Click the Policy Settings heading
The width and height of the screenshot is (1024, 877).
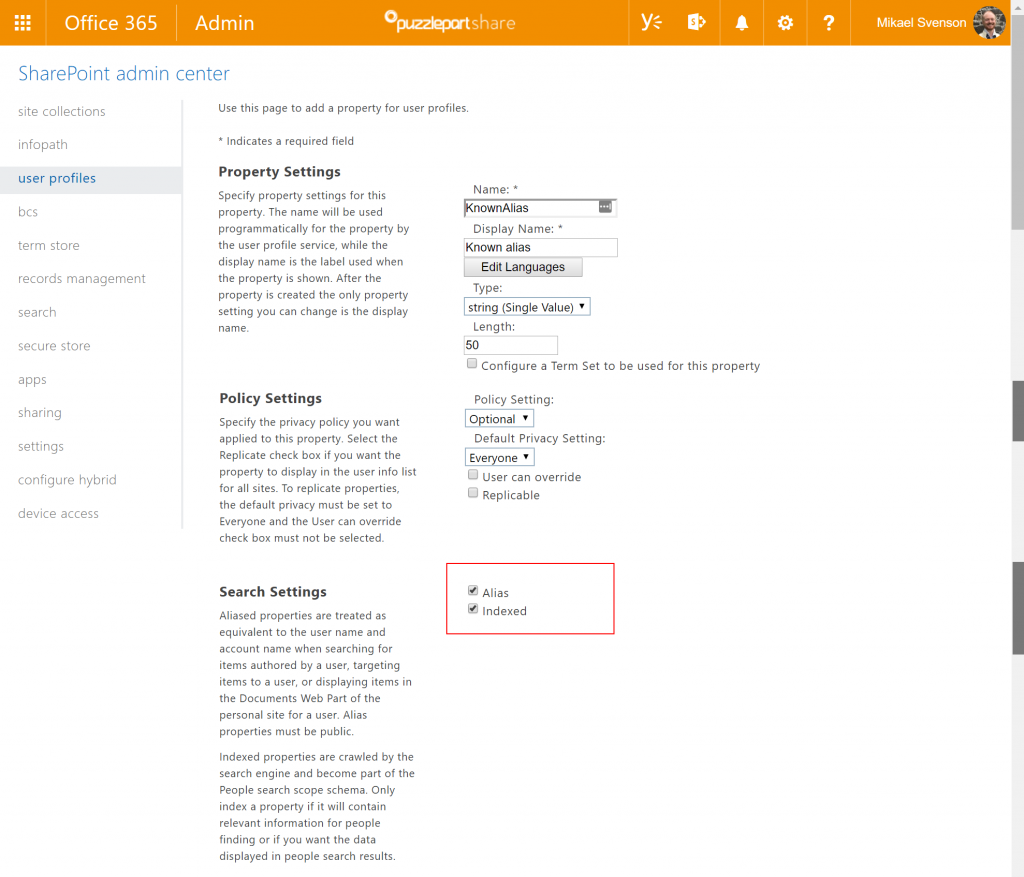tap(270, 398)
